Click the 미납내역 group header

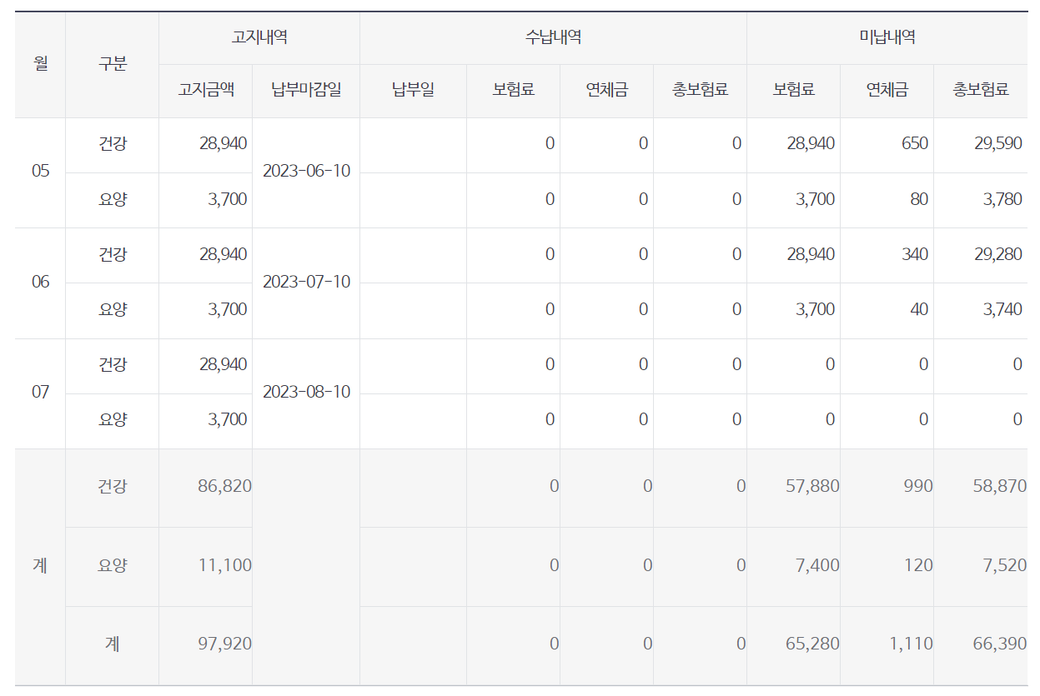tap(887, 38)
